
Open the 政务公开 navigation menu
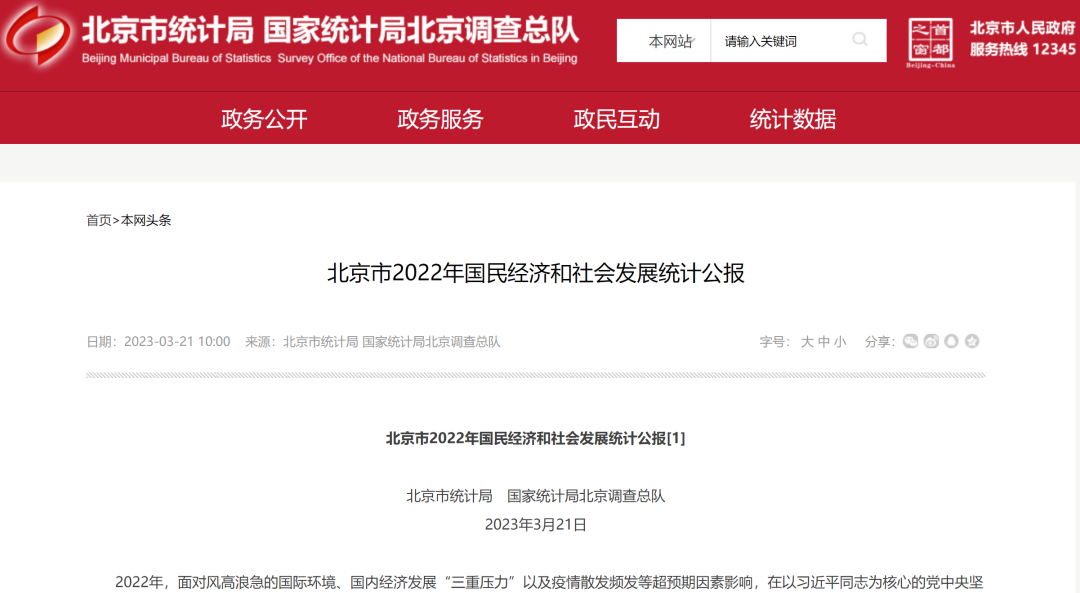264,119
